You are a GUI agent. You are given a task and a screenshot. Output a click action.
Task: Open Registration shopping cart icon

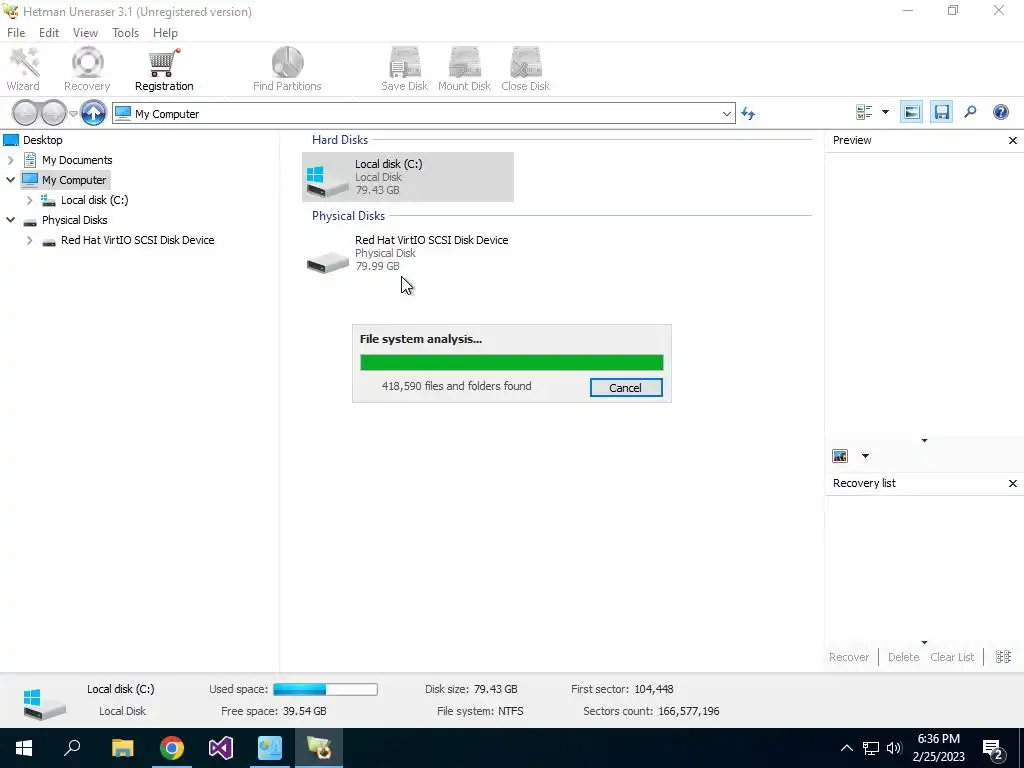pos(164,70)
